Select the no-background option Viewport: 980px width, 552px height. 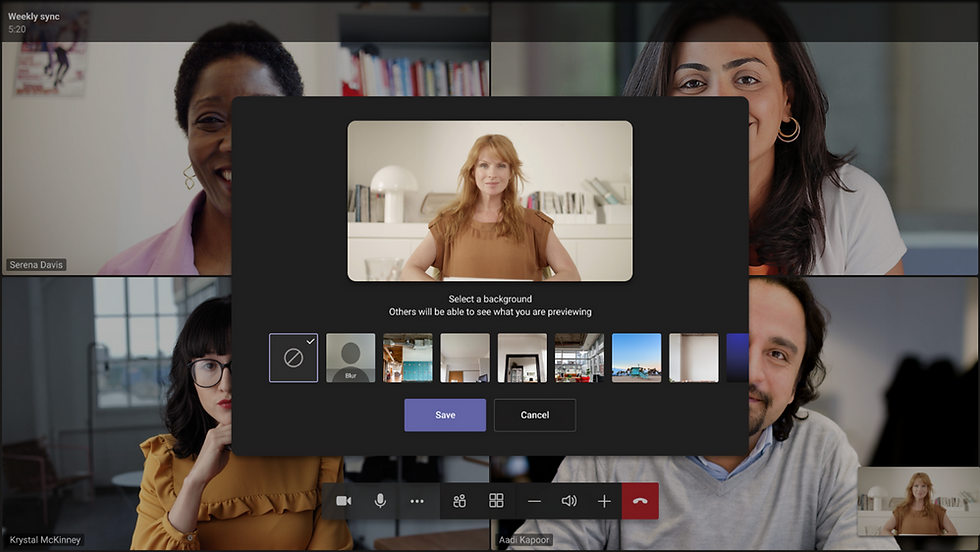click(293, 358)
